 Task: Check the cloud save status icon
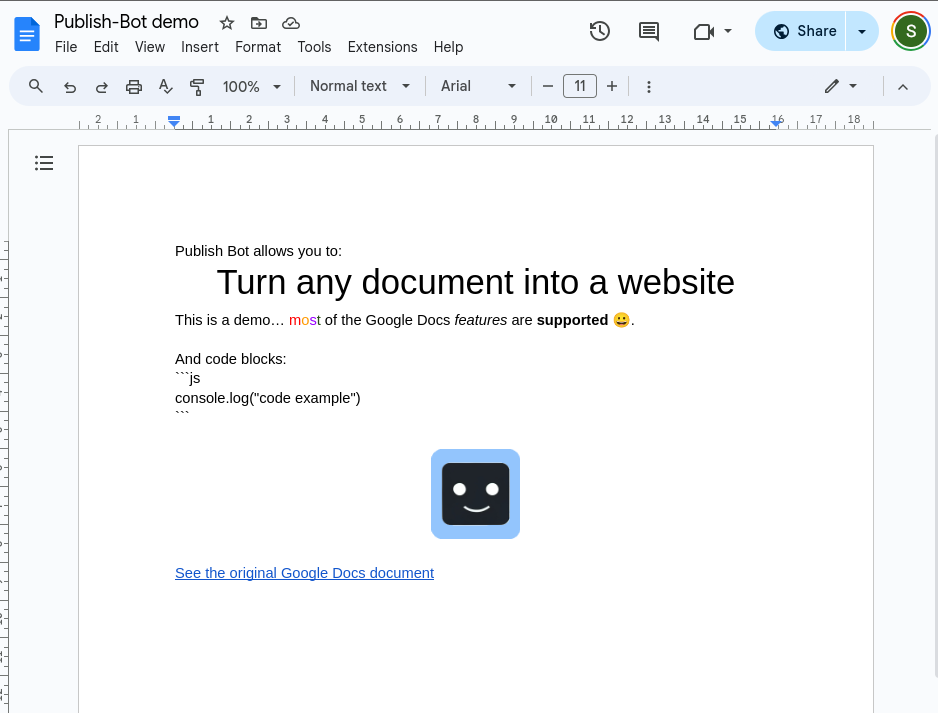[x=291, y=23]
